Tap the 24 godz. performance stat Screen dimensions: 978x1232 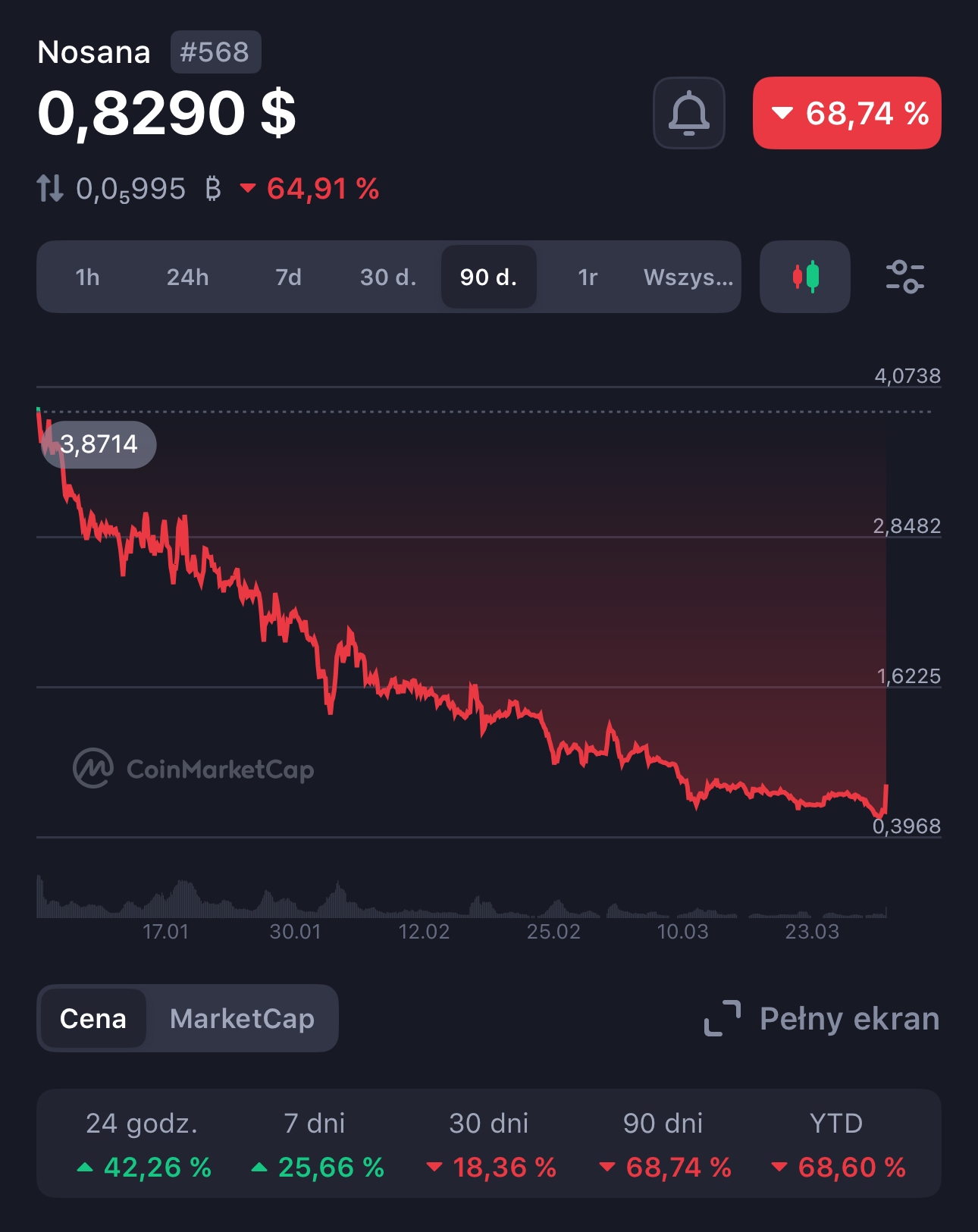coord(142,1145)
